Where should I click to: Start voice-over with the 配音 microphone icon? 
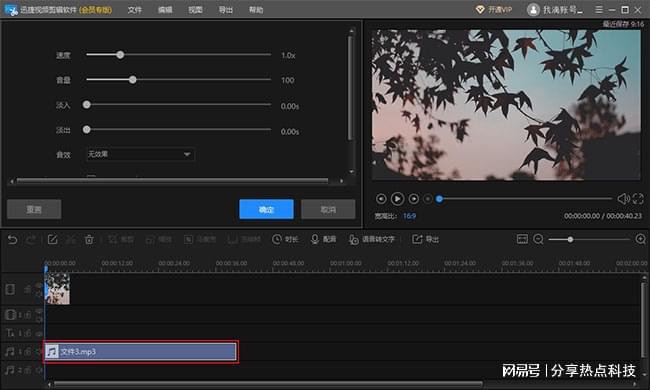click(x=324, y=239)
